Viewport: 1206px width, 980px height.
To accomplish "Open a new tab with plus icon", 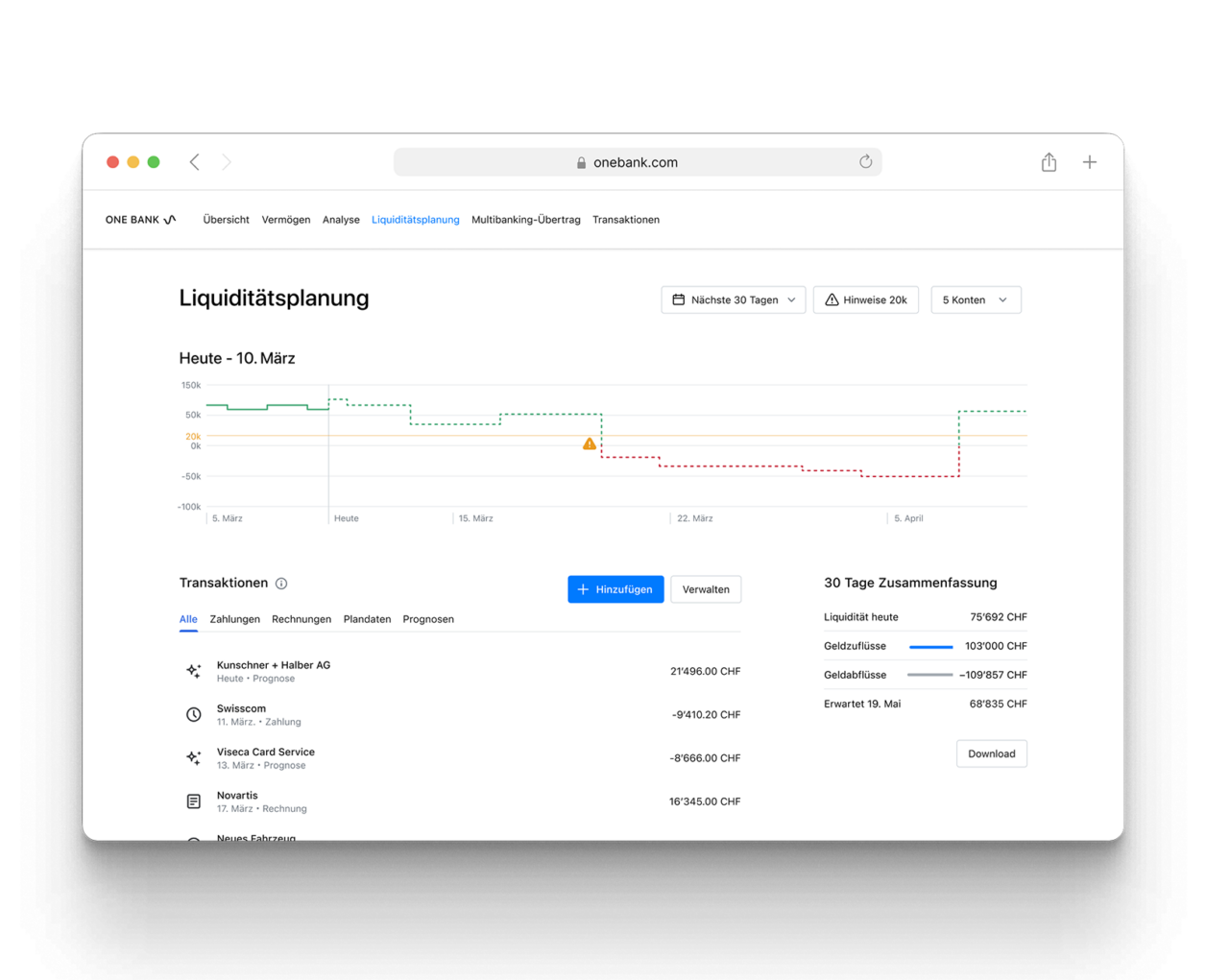I will click(x=1090, y=162).
